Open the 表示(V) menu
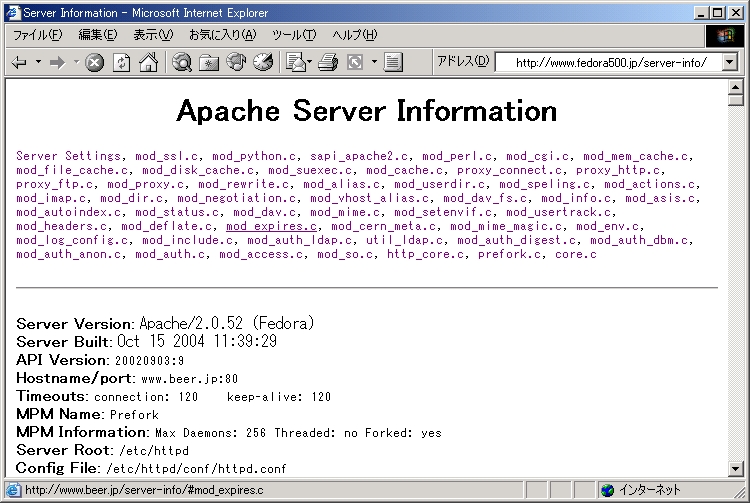This screenshot has height=503, width=750. click(x=153, y=35)
